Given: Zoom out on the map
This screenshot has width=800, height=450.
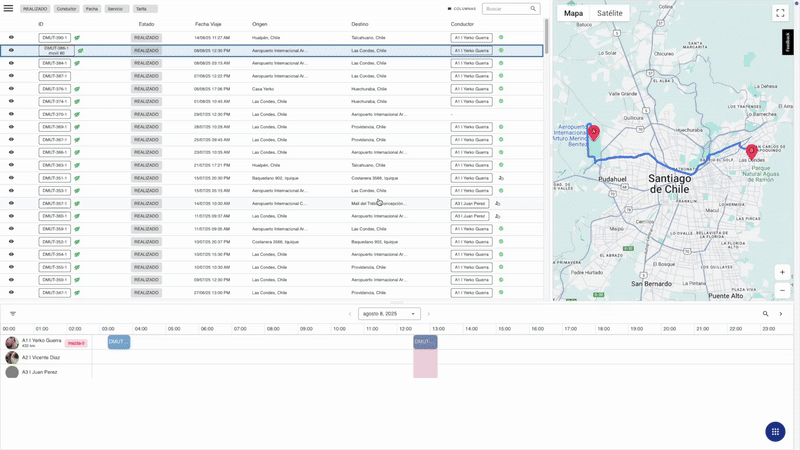Looking at the screenshot, I should [x=782, y=290].
